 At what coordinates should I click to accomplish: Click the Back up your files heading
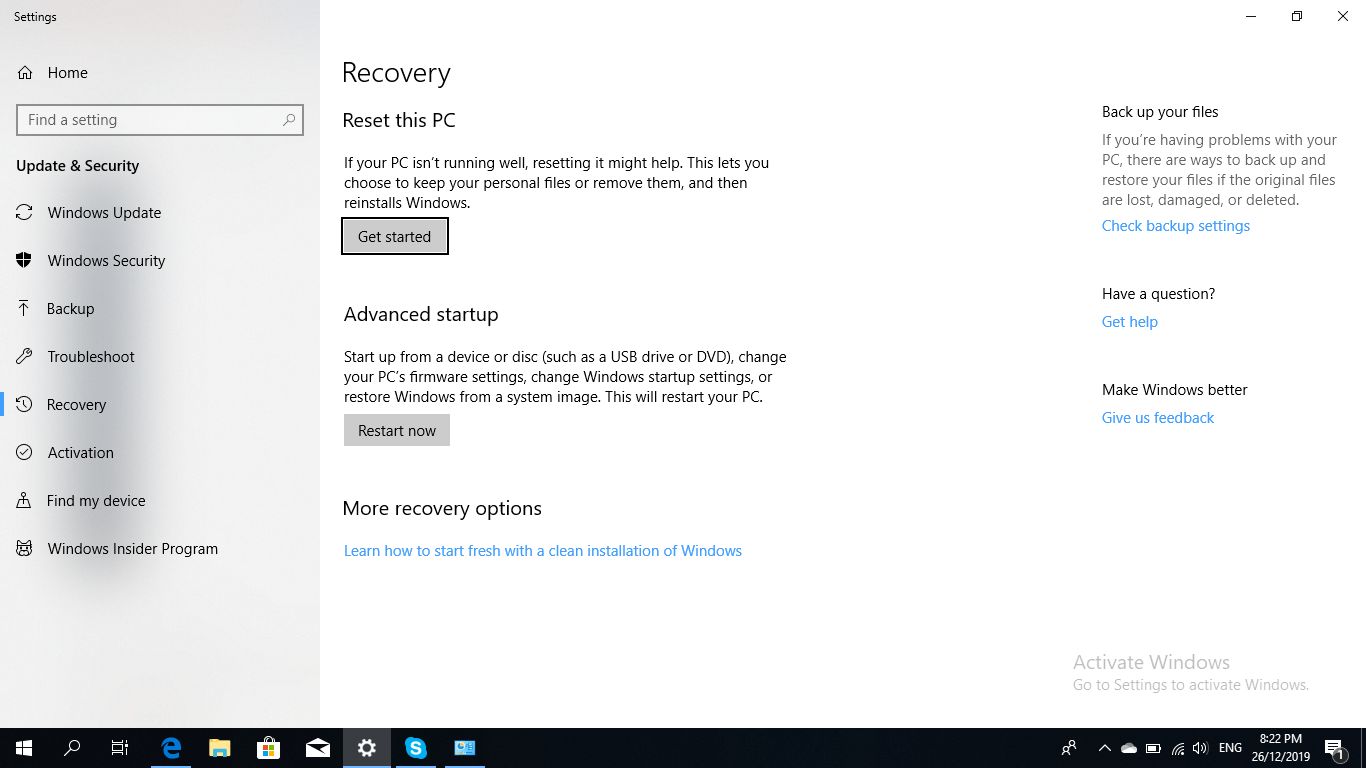pos(1160,112)
